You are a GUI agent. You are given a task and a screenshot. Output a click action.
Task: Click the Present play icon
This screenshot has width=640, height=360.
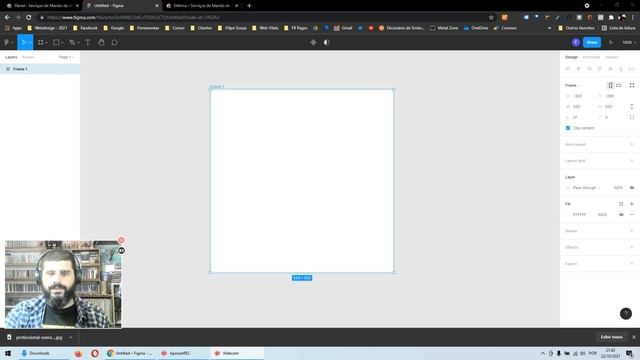click(x=611, y=42)
